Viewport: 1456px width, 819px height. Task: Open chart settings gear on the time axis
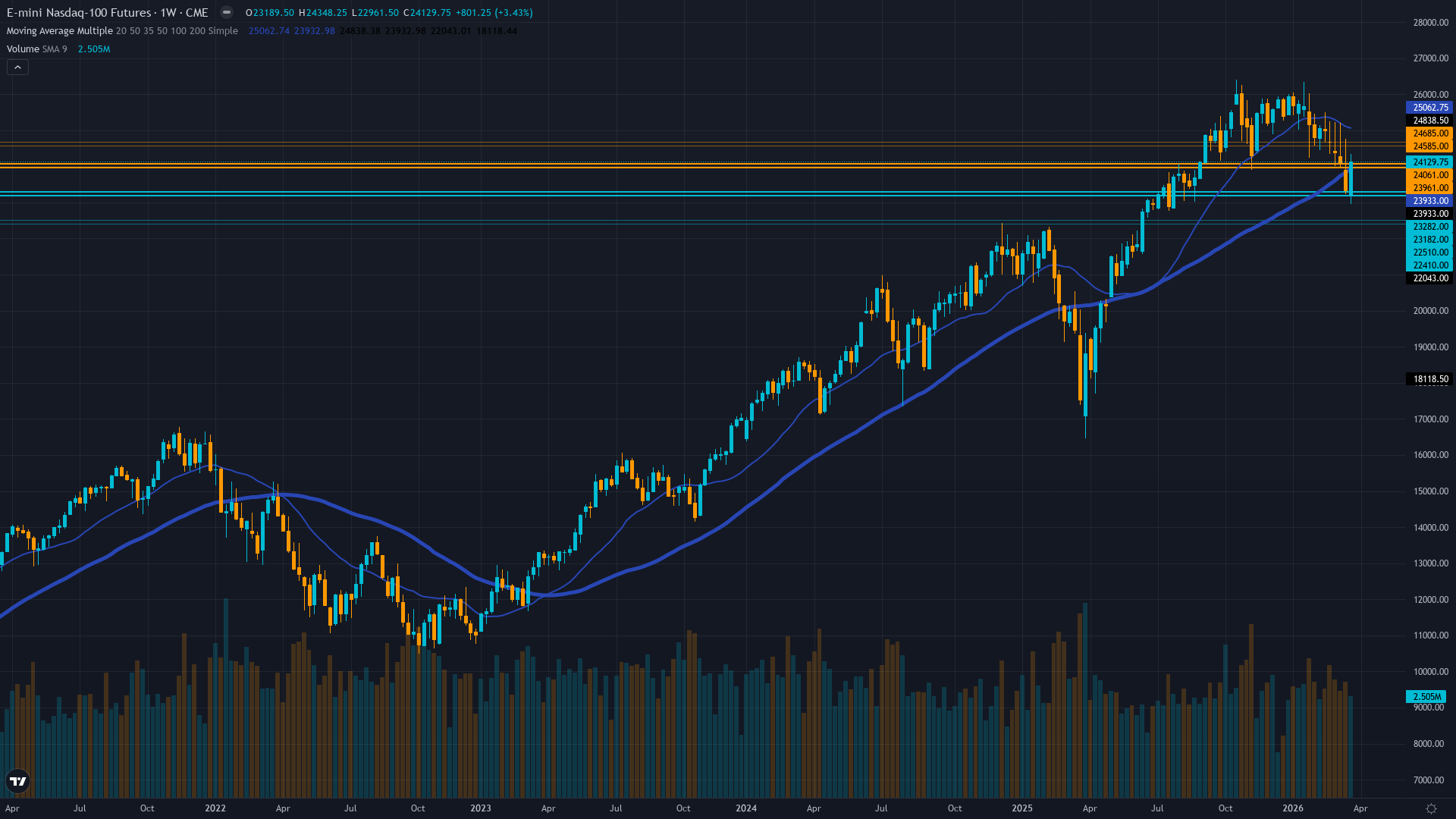(x=1431, y=808)
